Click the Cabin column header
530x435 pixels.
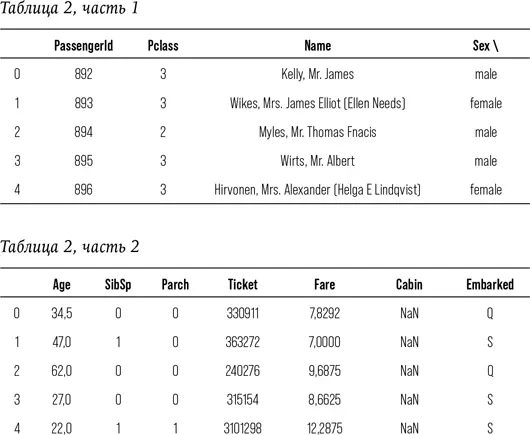[409, 284]
